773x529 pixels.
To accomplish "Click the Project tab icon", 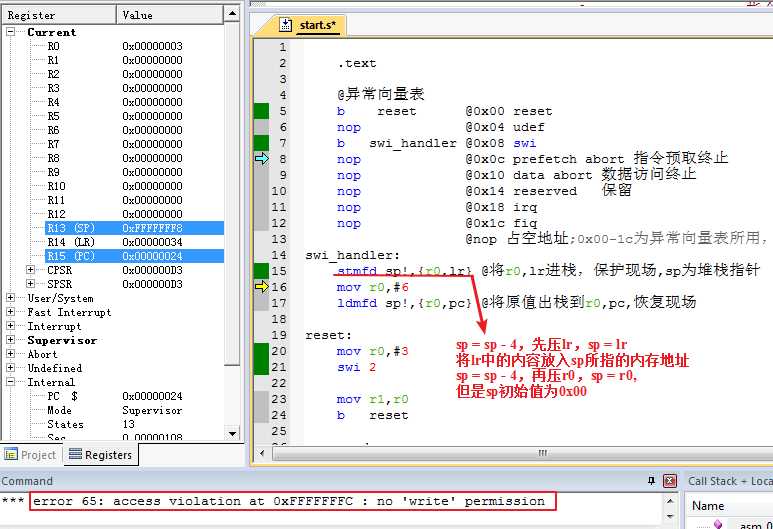I will 10,454.
